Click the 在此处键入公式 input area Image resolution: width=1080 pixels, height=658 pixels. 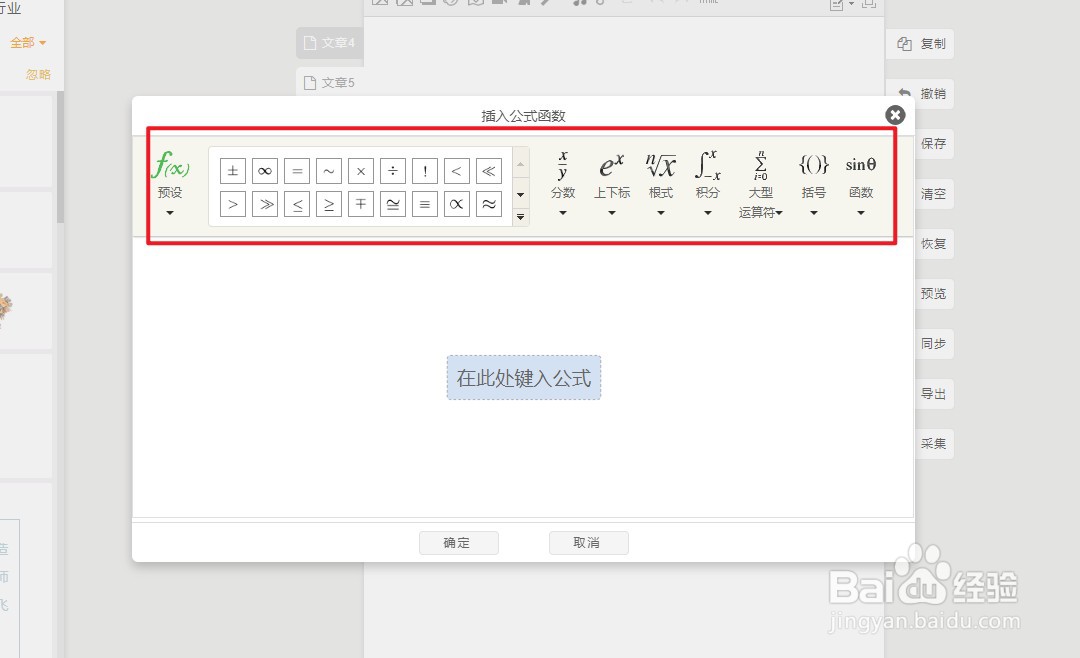(x=523, y=377)
